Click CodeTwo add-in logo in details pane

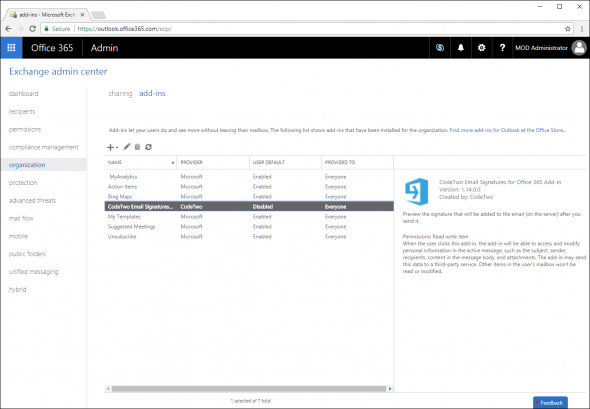click(417, 192)
